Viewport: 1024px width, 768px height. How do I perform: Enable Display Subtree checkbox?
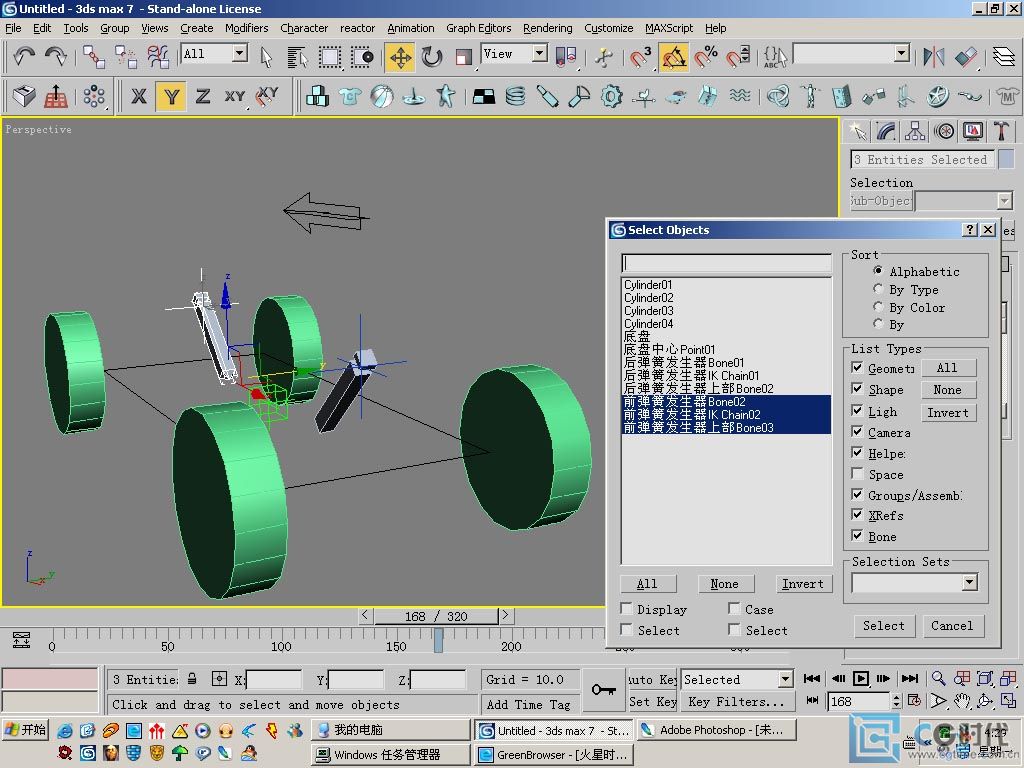[626, 609]
